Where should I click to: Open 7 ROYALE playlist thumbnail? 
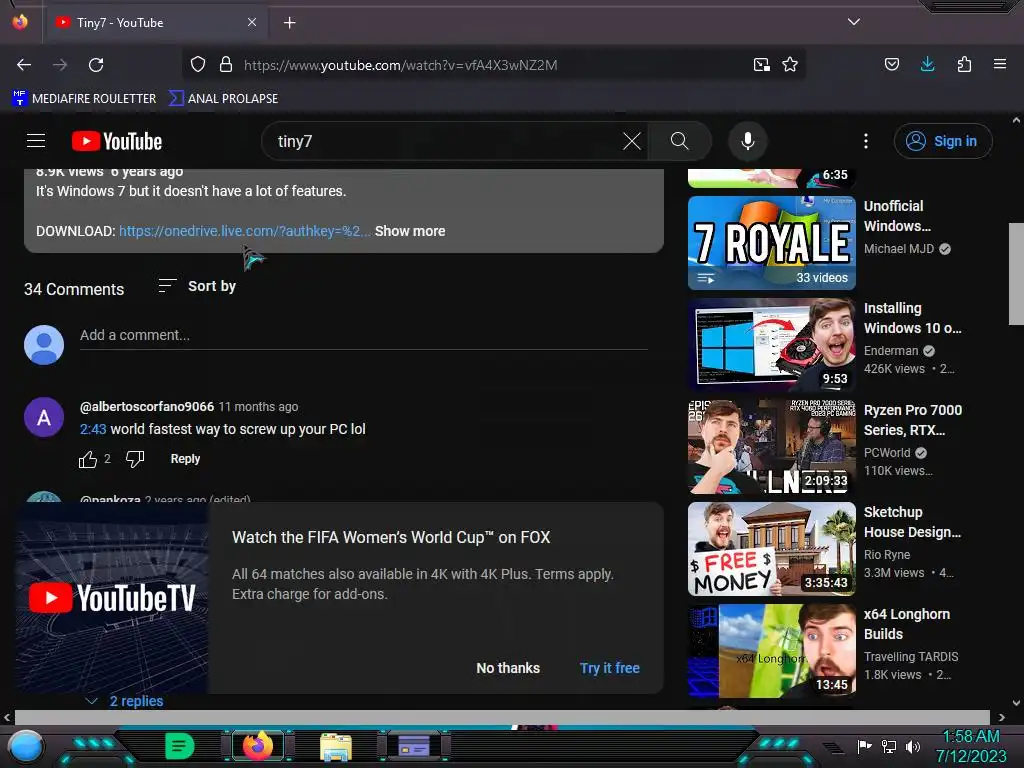point(772,243)
